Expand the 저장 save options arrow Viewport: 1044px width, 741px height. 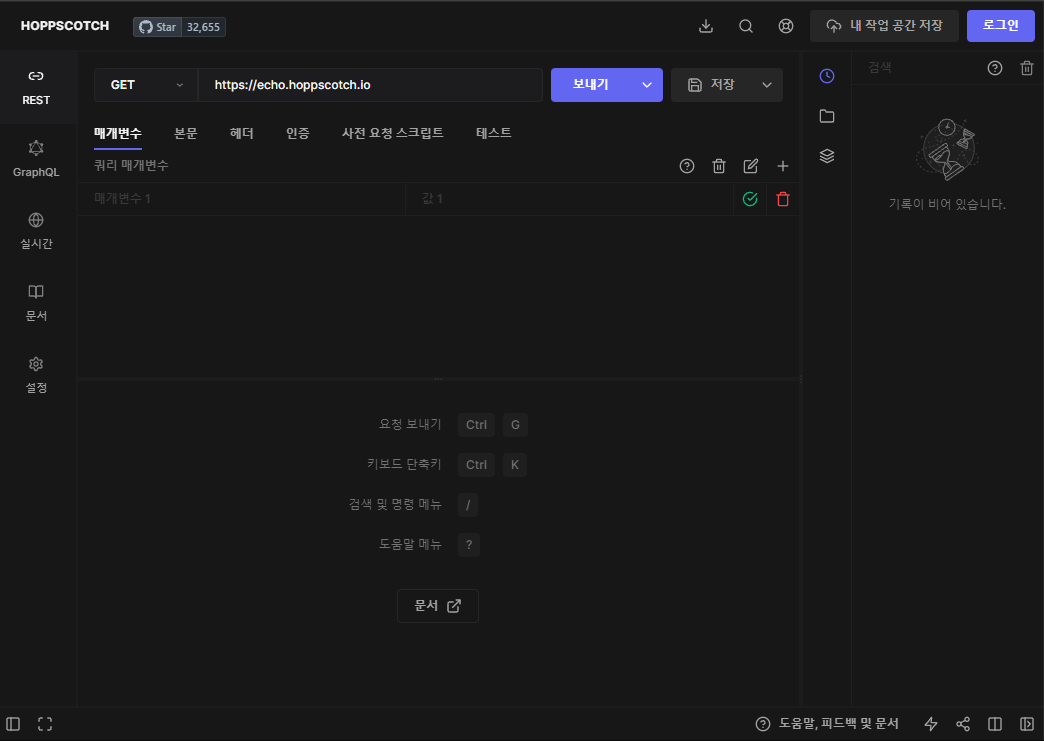point(767,85)
